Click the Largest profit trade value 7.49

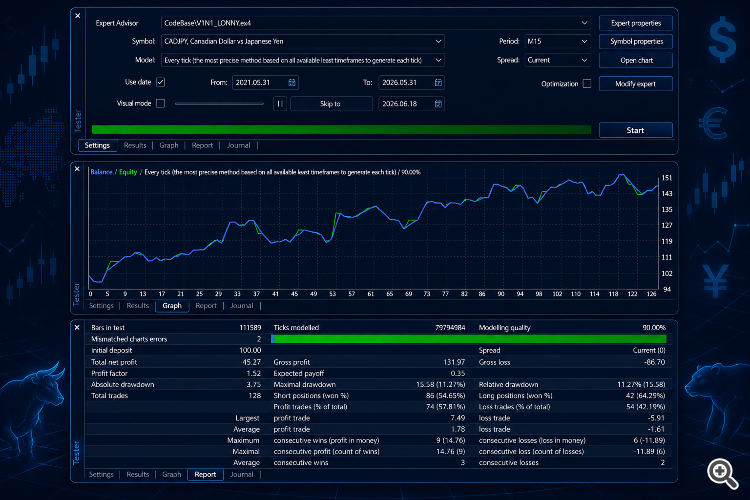458,418
